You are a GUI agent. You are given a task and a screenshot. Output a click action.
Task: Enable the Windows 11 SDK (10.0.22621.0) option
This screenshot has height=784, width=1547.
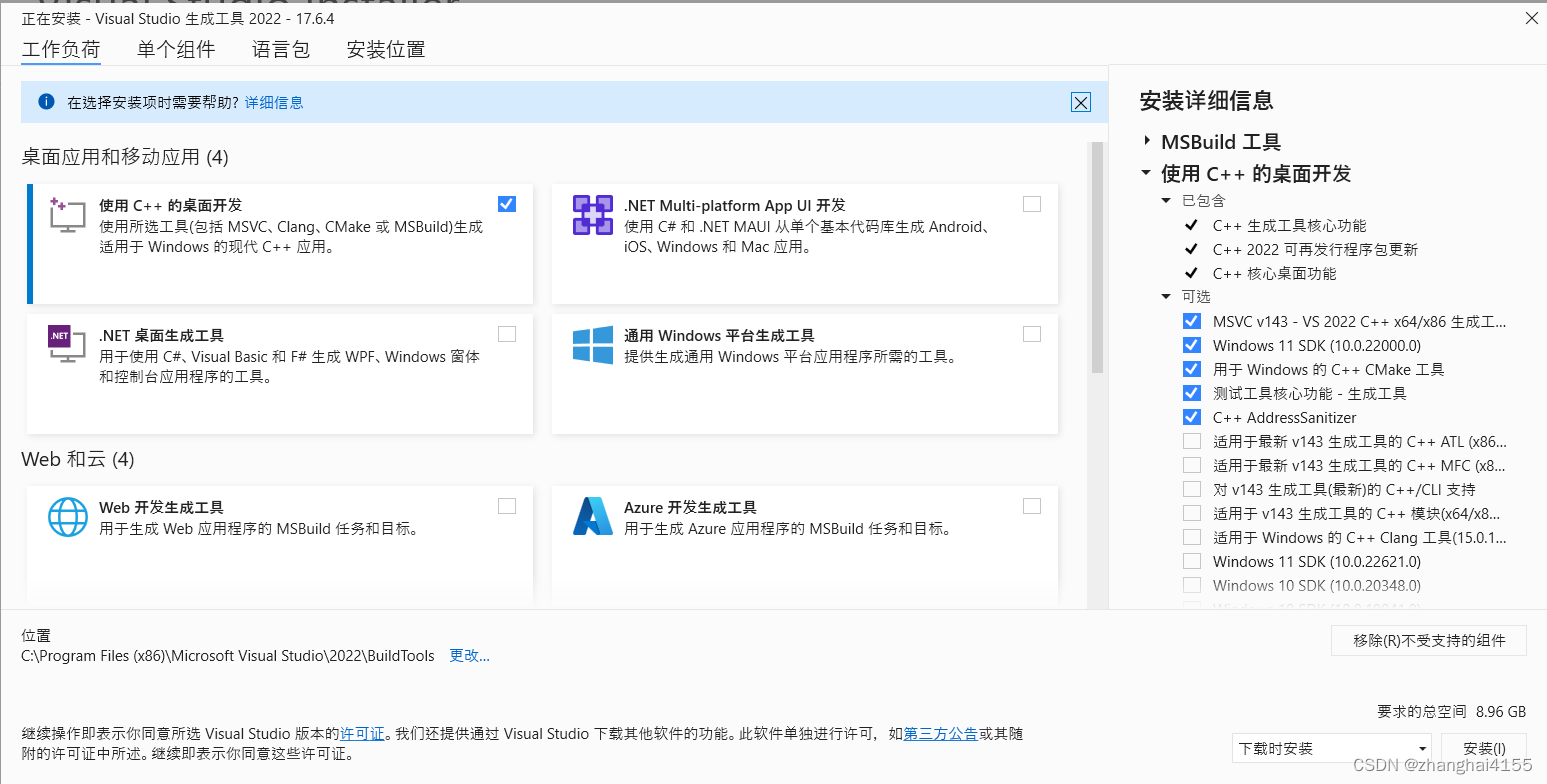1192,561
